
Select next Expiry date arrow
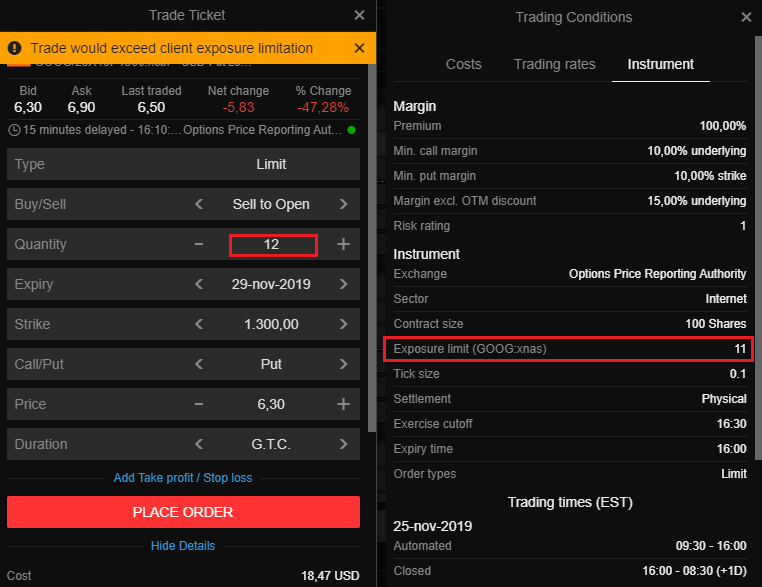click(x=343, y=284)
